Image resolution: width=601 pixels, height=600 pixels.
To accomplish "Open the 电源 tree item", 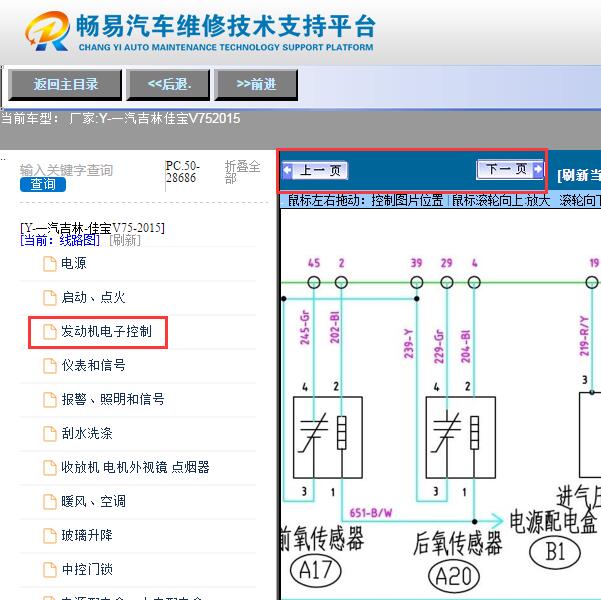I will [74, 263].
